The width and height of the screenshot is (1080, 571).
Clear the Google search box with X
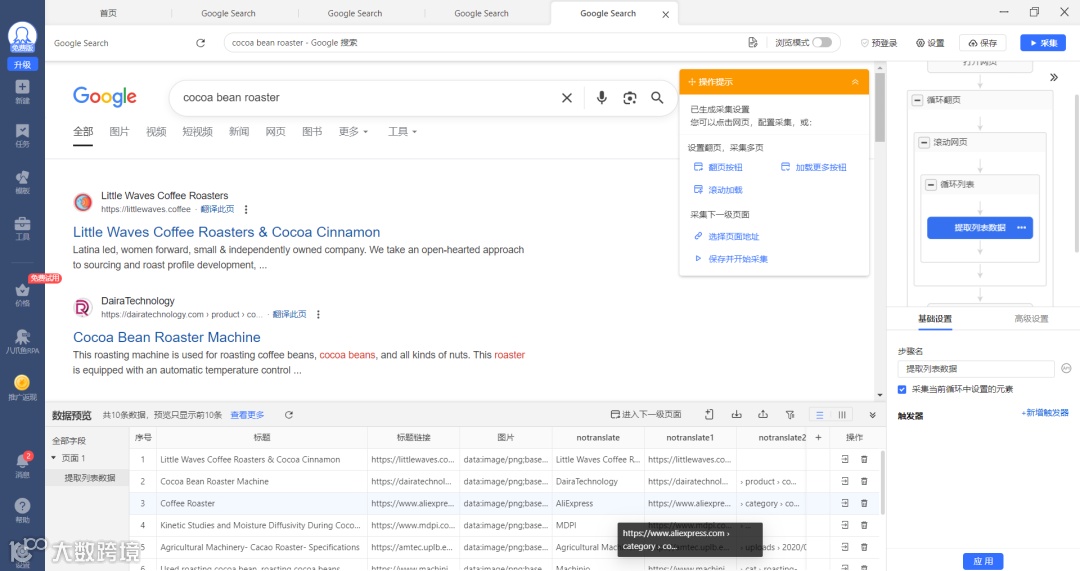tap(567, 98)
